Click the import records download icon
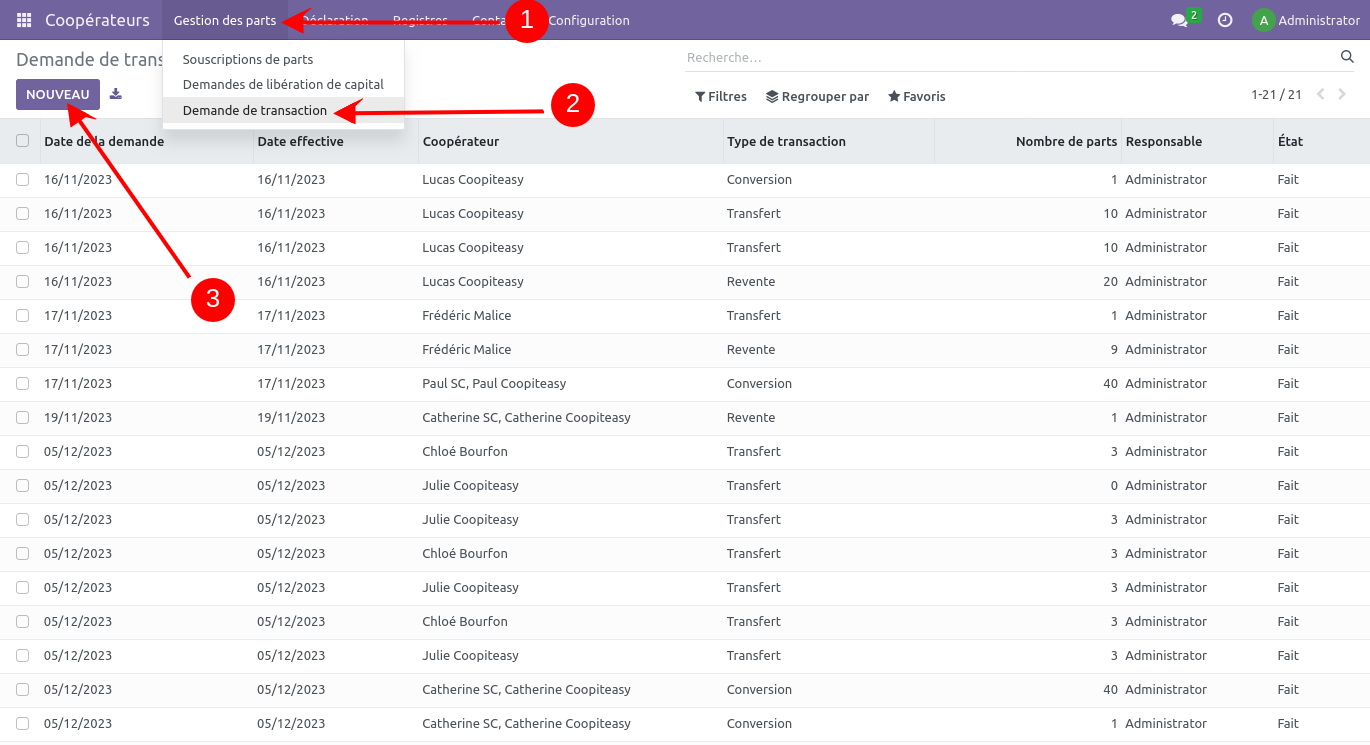The width and height of the screenshot is (1370, 745). tap(116, 94)
